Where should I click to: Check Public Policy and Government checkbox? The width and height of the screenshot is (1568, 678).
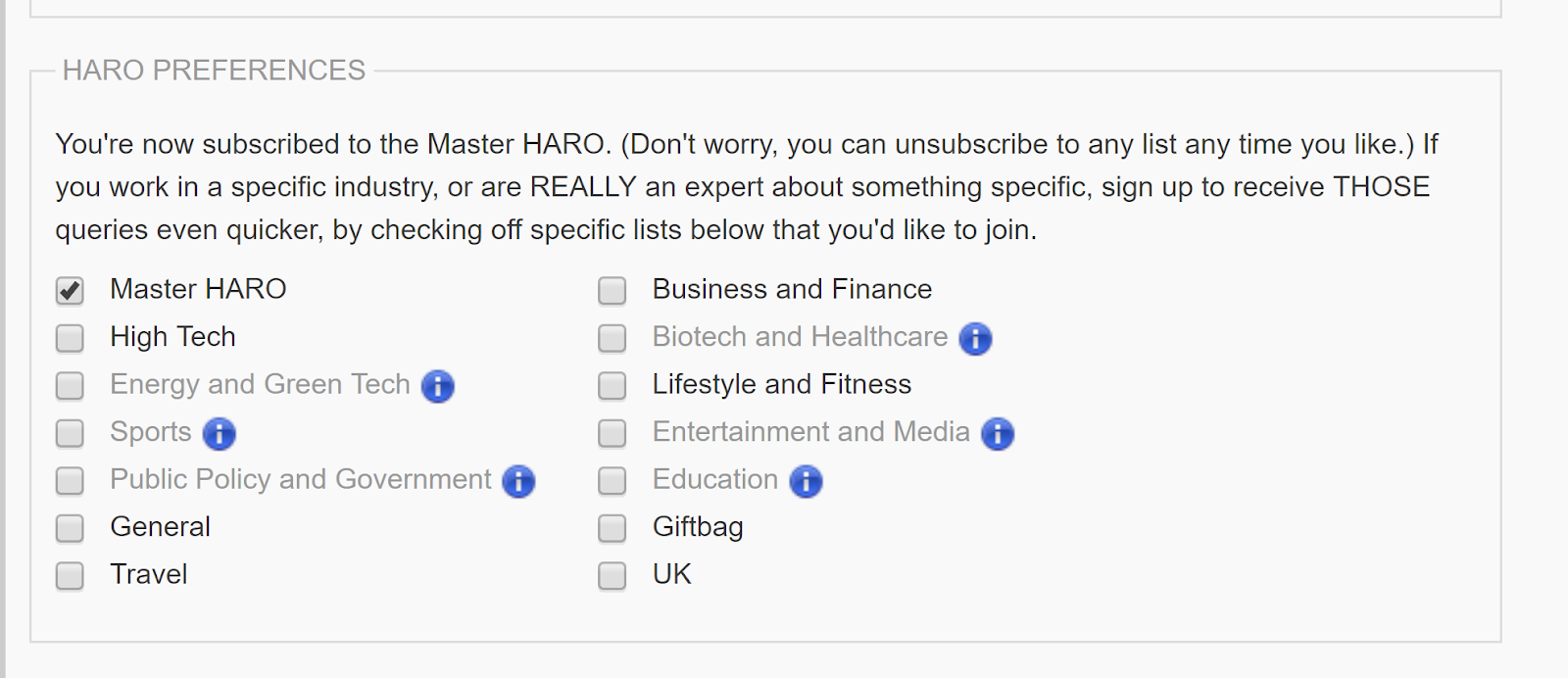70,481
